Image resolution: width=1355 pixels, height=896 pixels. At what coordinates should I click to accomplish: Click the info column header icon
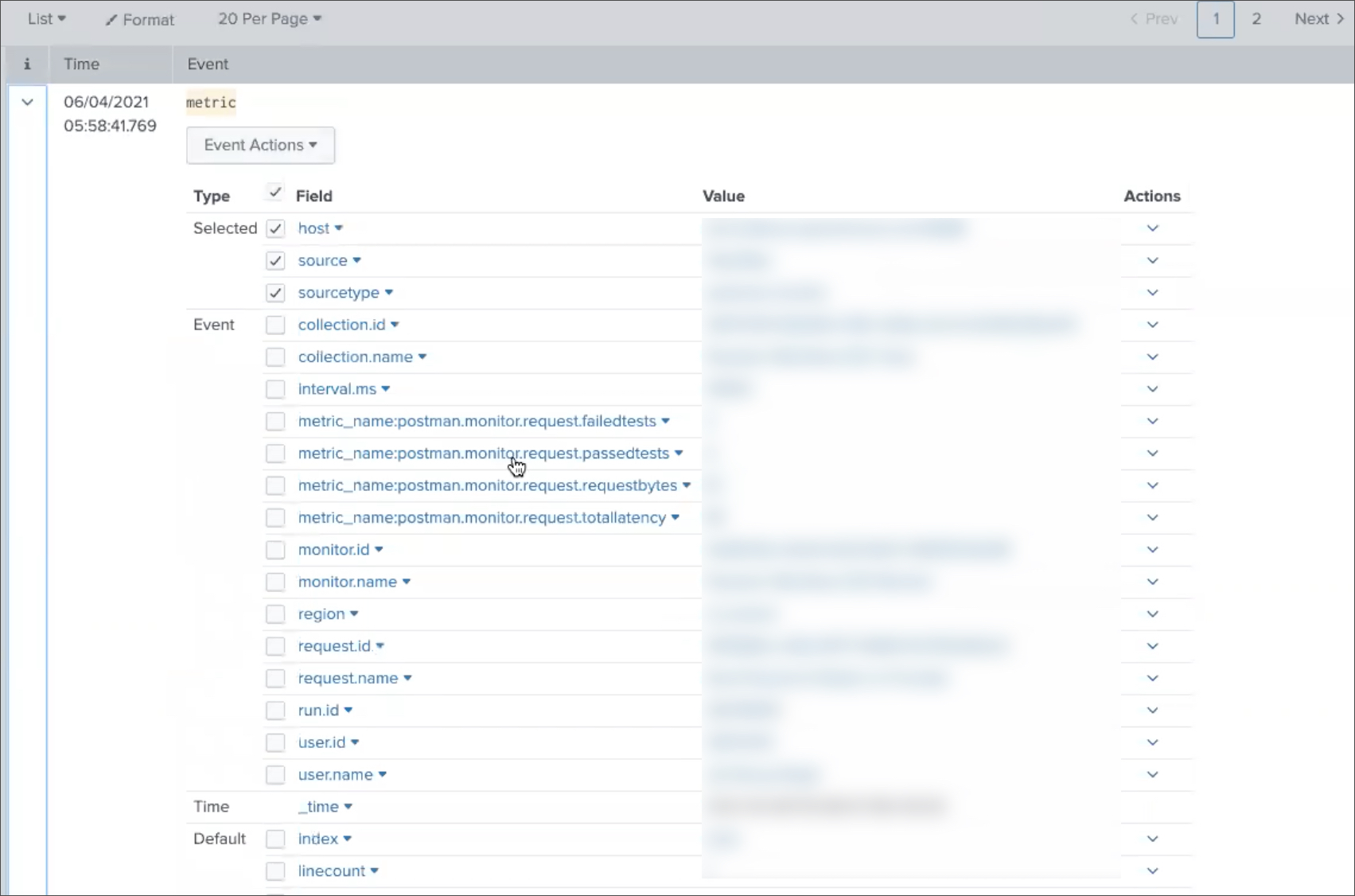tap(27, 64)
